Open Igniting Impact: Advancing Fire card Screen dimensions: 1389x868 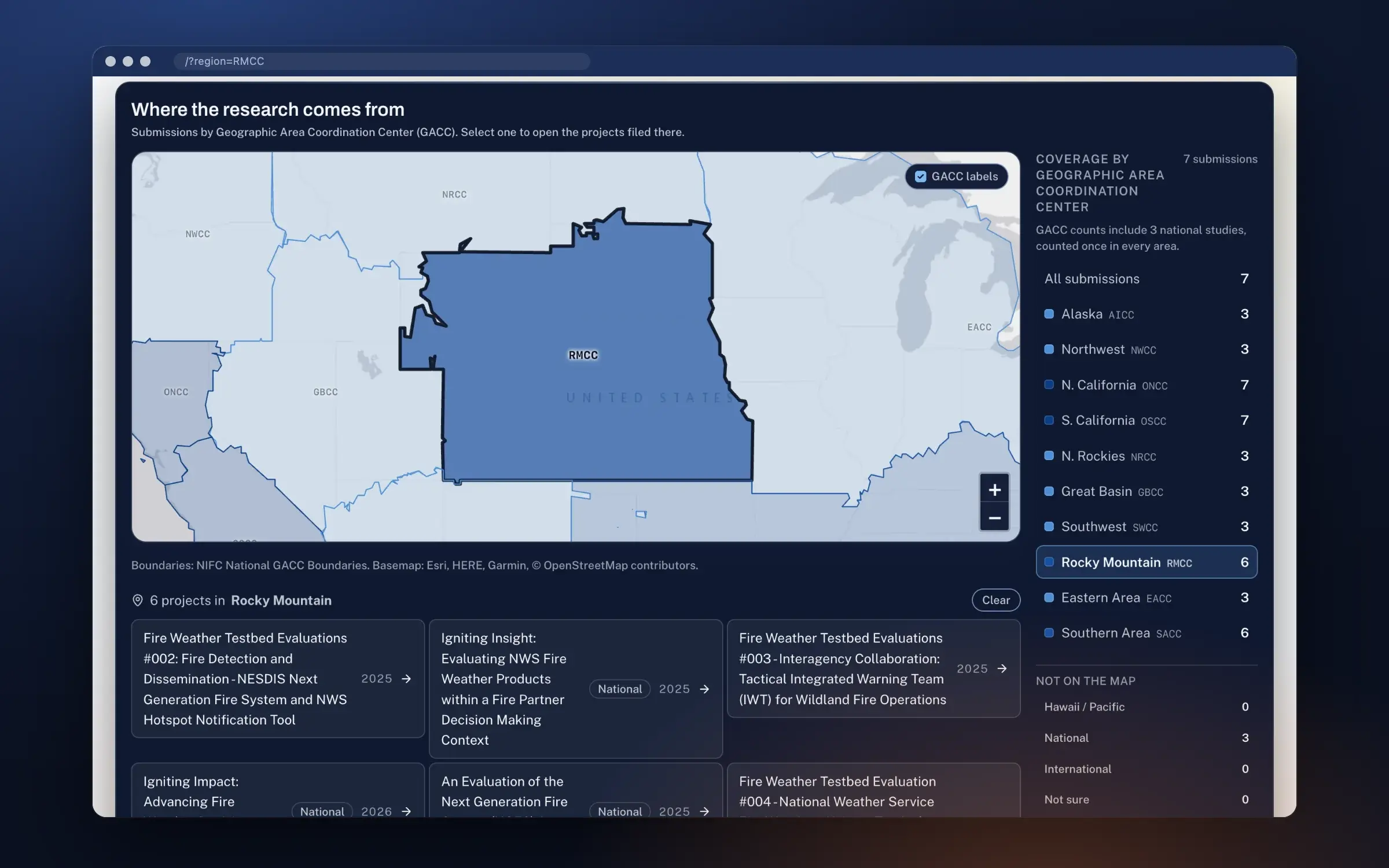click(278, 790)
